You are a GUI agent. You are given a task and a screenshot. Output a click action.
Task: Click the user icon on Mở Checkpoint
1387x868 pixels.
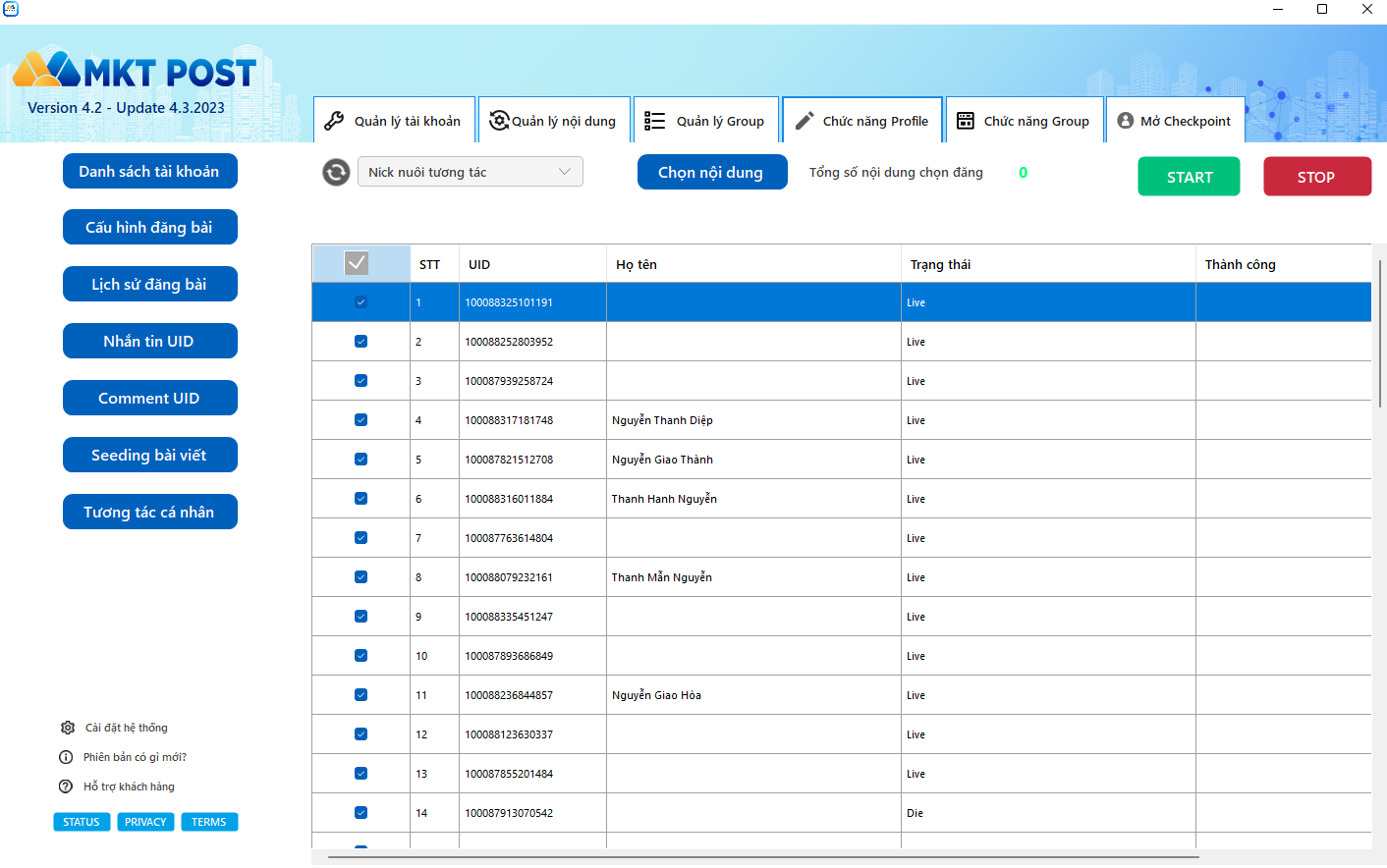click(1126, 121)
